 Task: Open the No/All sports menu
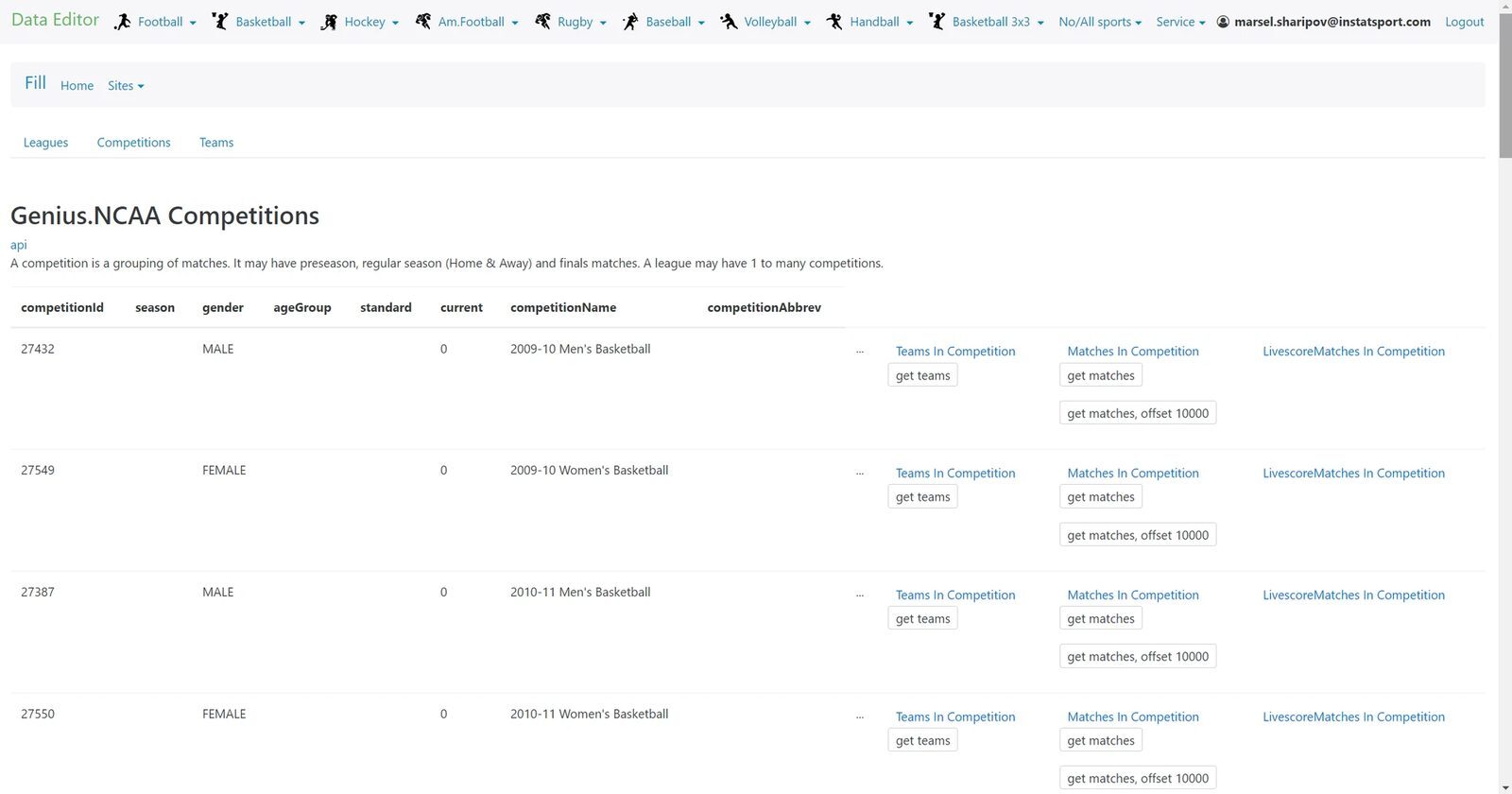(1100, 22)
